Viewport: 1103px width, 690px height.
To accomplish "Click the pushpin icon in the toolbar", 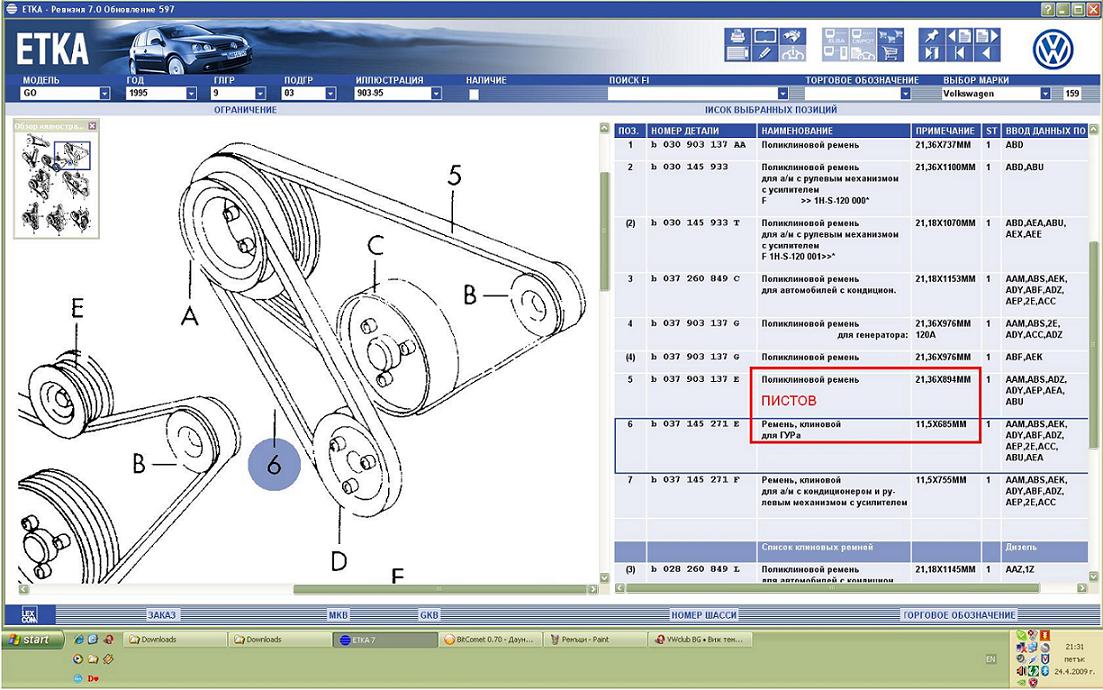I will (932, 36).
